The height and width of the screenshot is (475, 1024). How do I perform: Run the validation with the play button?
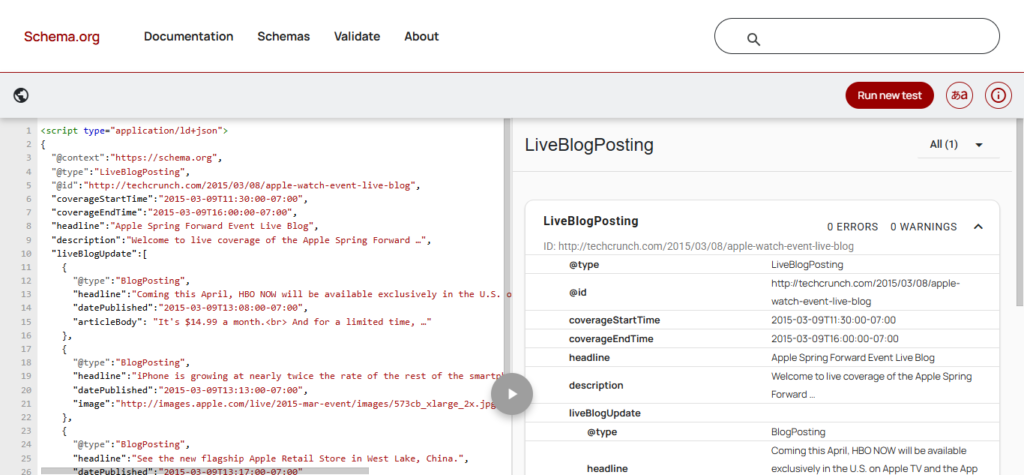point(512,393)
